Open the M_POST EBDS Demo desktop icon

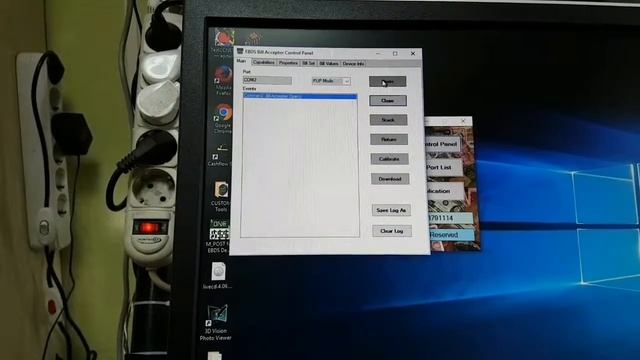point(219,237)
